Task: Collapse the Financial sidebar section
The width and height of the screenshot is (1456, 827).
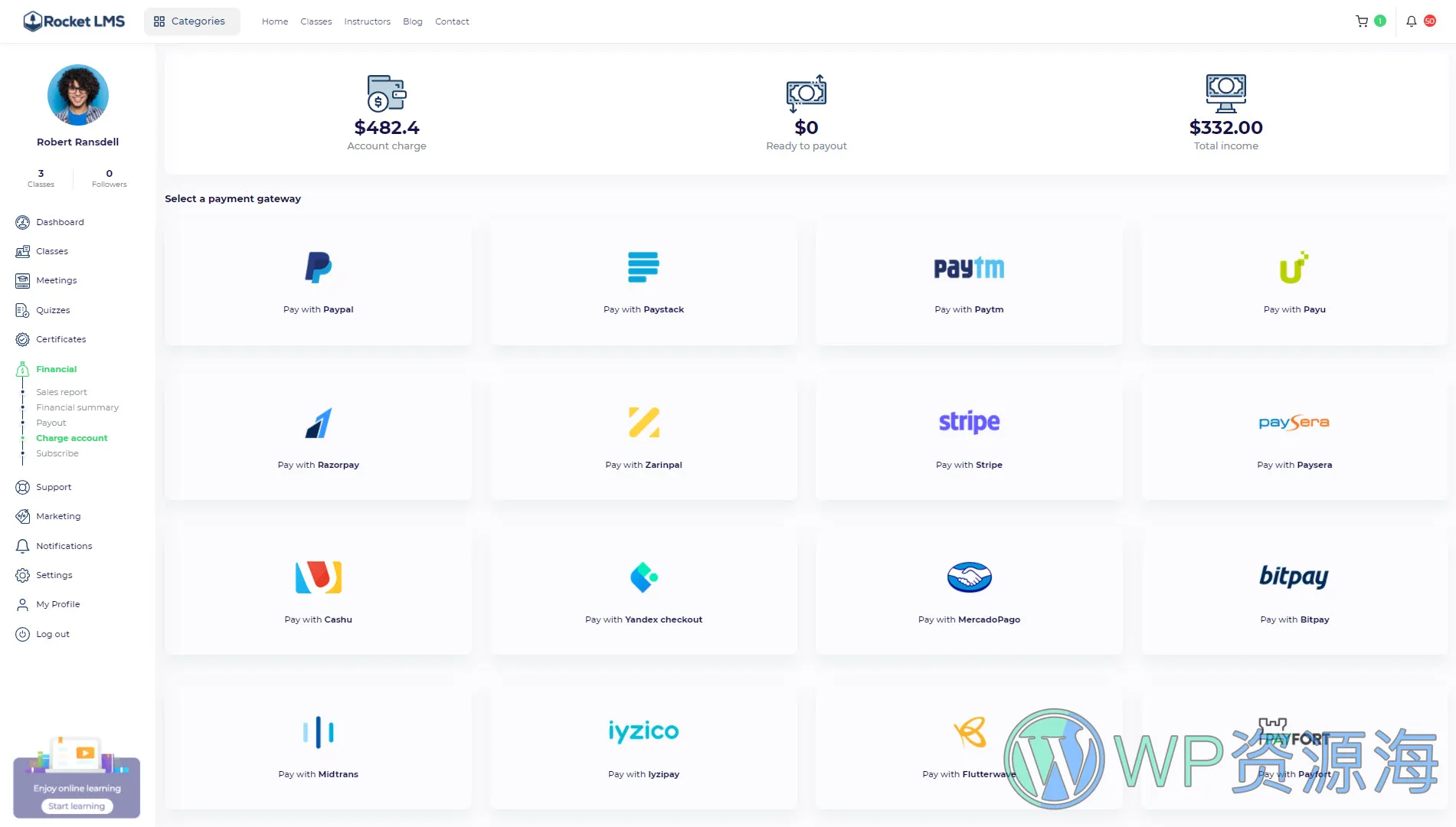Action: pyautogui.click(x=57, y=369)
